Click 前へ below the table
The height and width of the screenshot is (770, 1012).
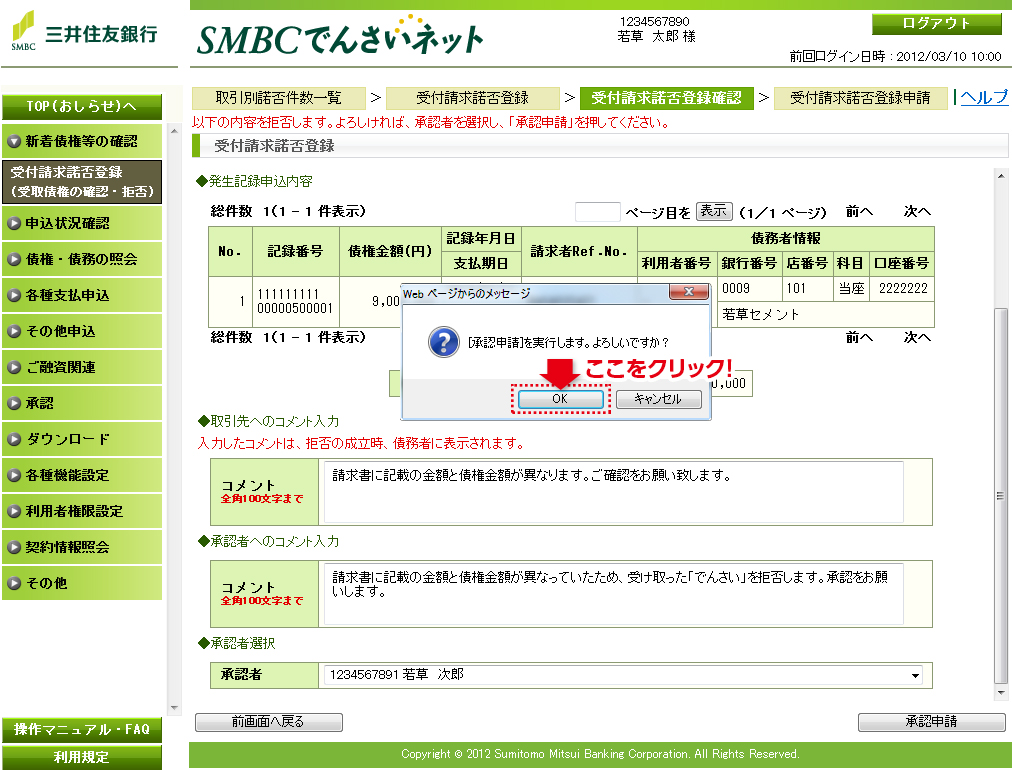(x=859, y=338)
